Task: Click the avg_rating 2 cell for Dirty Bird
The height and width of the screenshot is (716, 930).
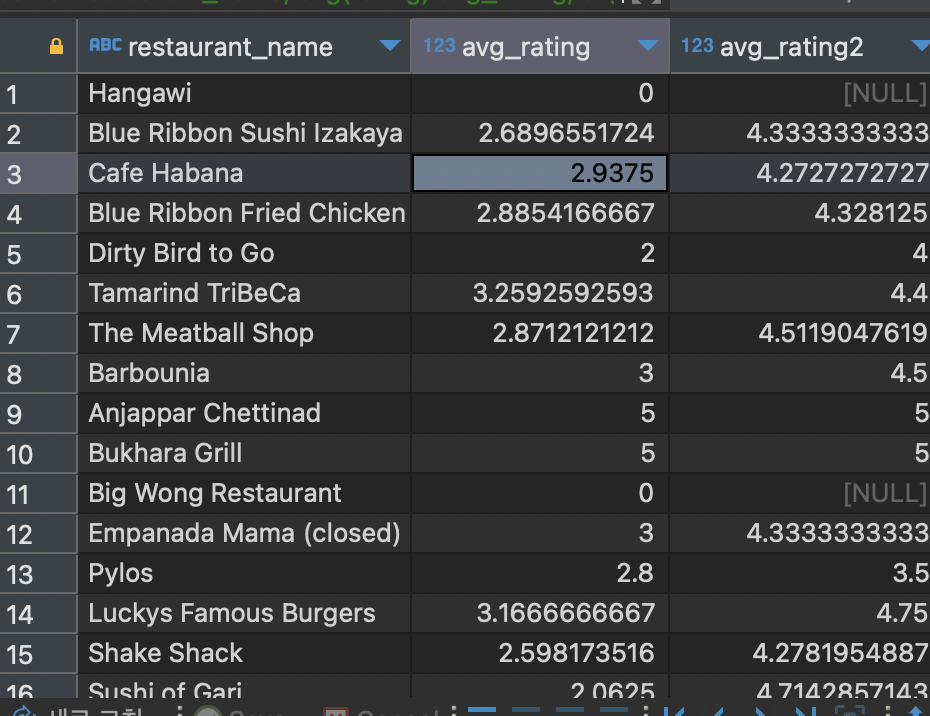Action: [x=540, y=254]
